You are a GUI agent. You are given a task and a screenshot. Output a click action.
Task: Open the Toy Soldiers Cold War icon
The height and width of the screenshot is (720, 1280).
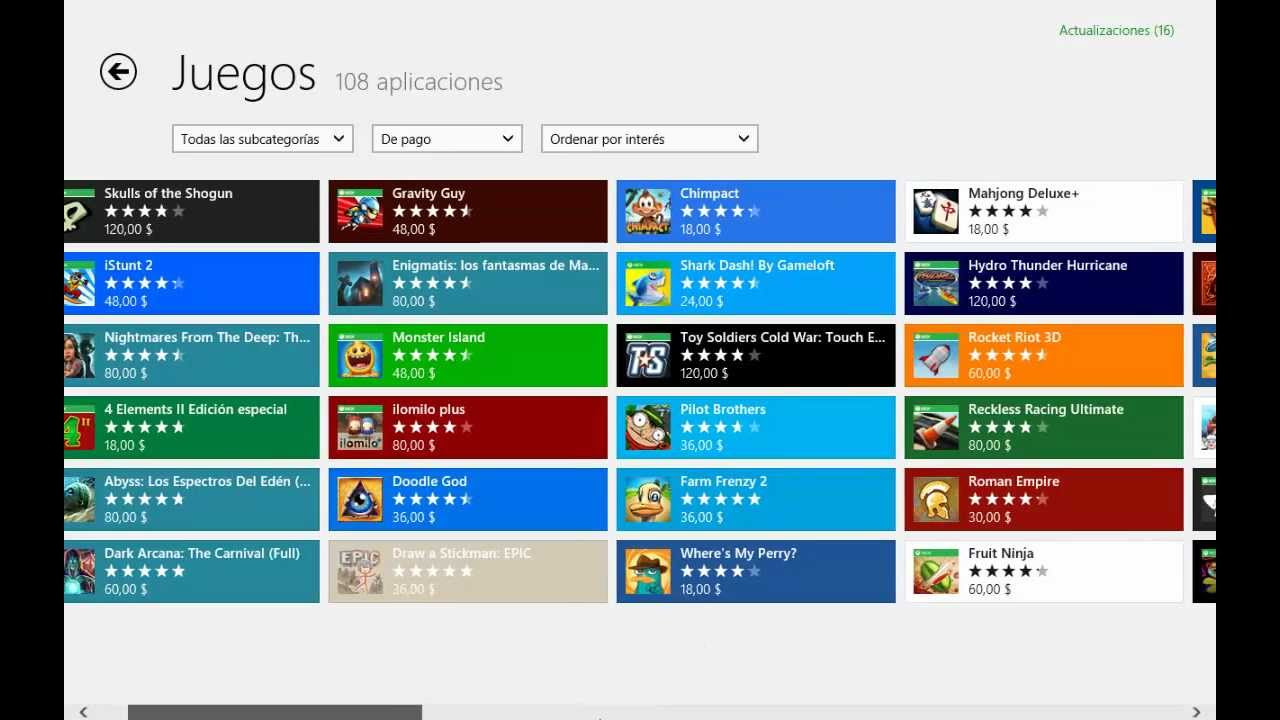click(x=648, y=355)
